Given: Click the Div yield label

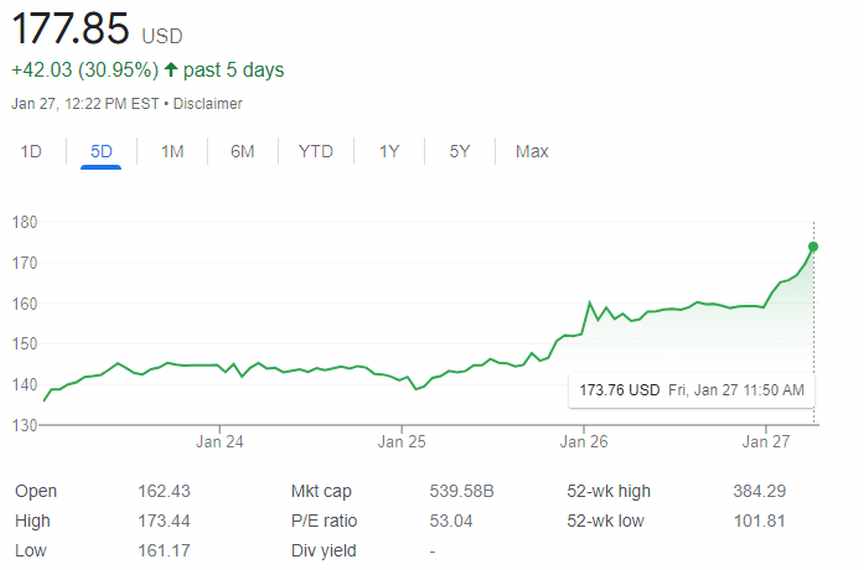Looking at the screenshot, I should (323, 551).
